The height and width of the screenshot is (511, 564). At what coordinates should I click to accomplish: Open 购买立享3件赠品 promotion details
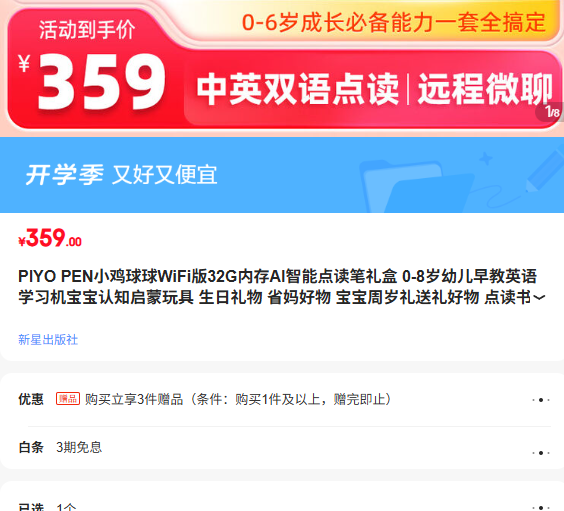238,399
